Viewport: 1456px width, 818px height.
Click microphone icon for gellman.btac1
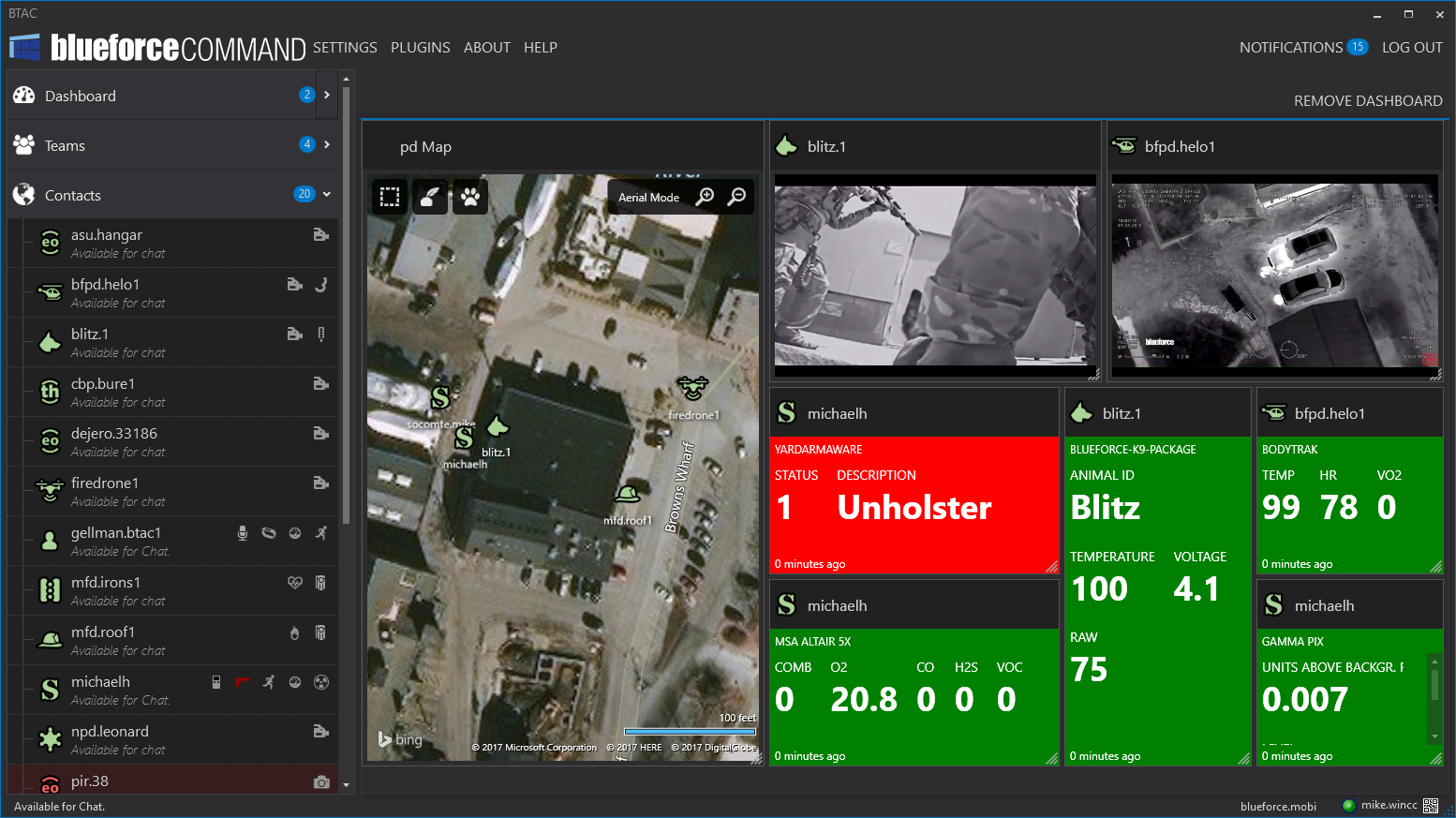(x=243, y=533)
